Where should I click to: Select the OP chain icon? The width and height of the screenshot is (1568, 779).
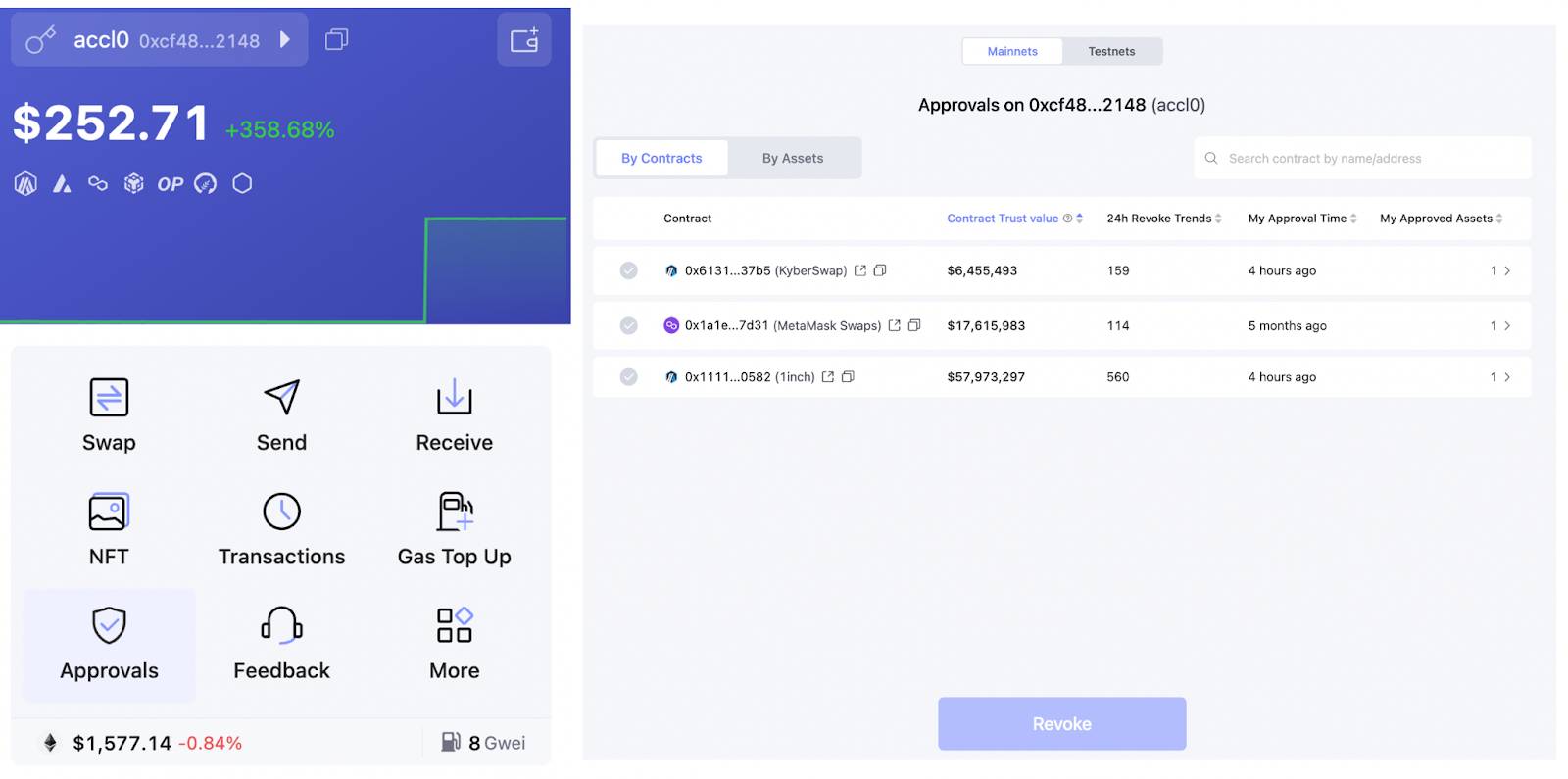coord(170,184)
